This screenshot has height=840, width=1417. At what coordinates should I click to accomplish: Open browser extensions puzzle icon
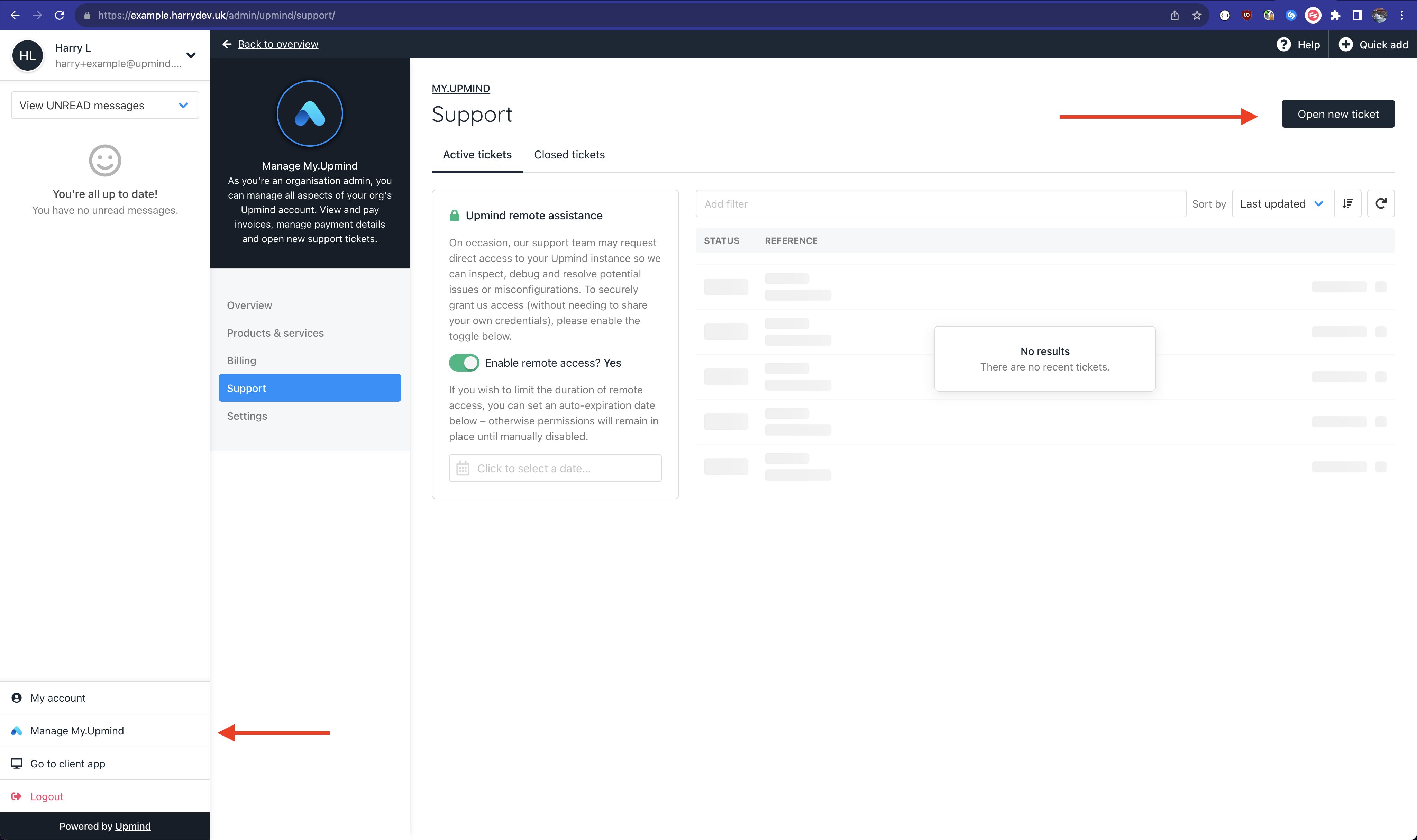(x=1335, y=15)
